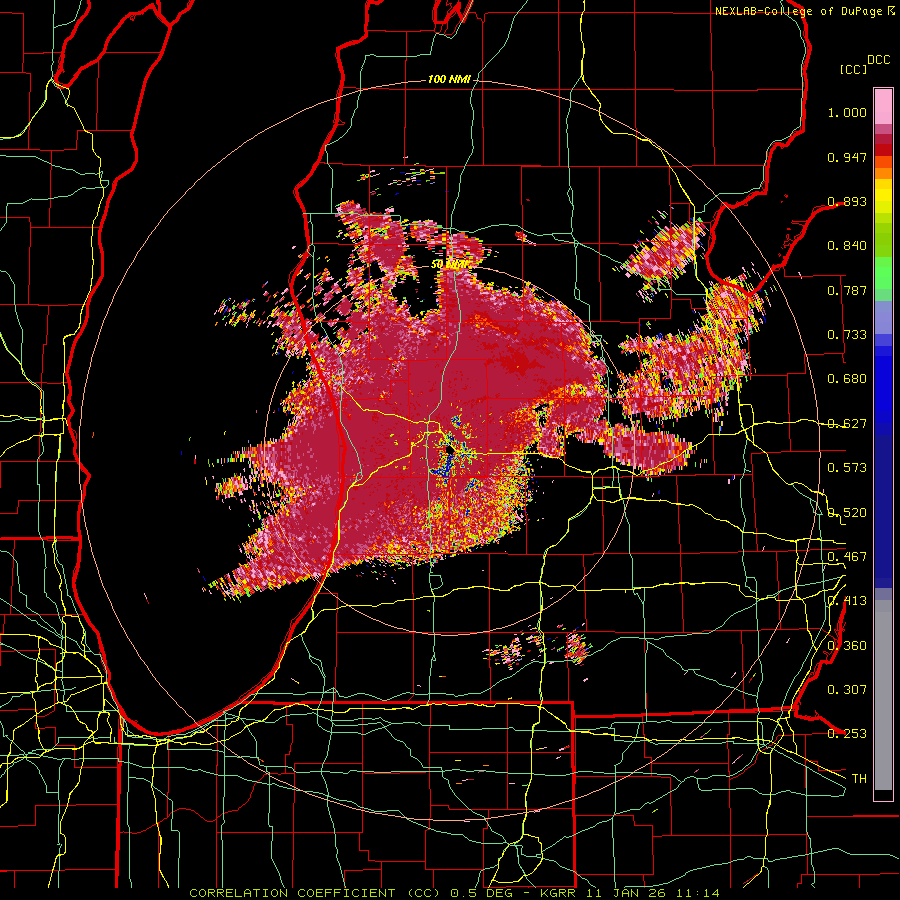Screen dimensions: 900x900
Task: Click the 100 NMI range ring label
Action: 449,79
